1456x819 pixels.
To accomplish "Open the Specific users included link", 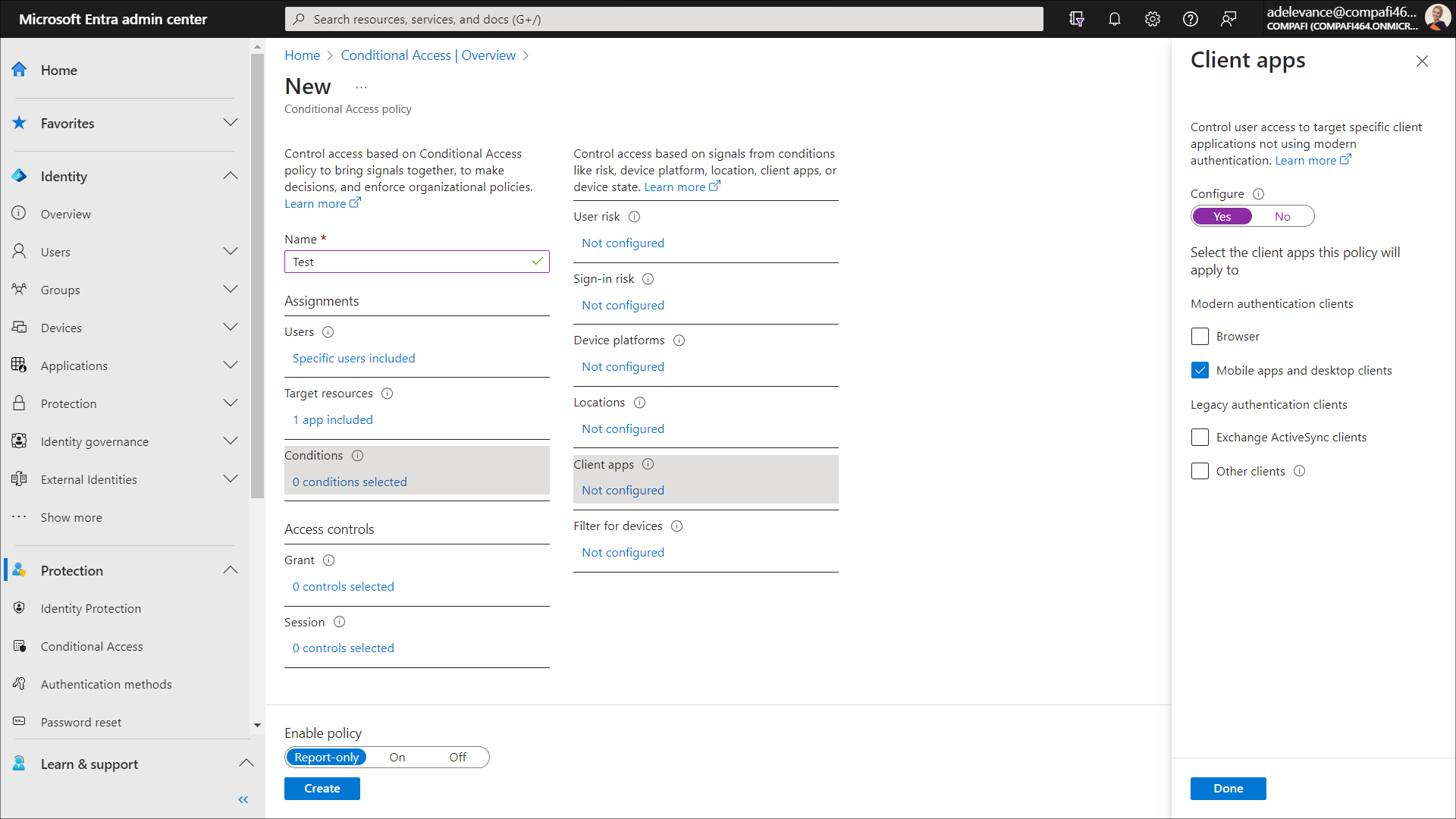I will pos(353,358).
